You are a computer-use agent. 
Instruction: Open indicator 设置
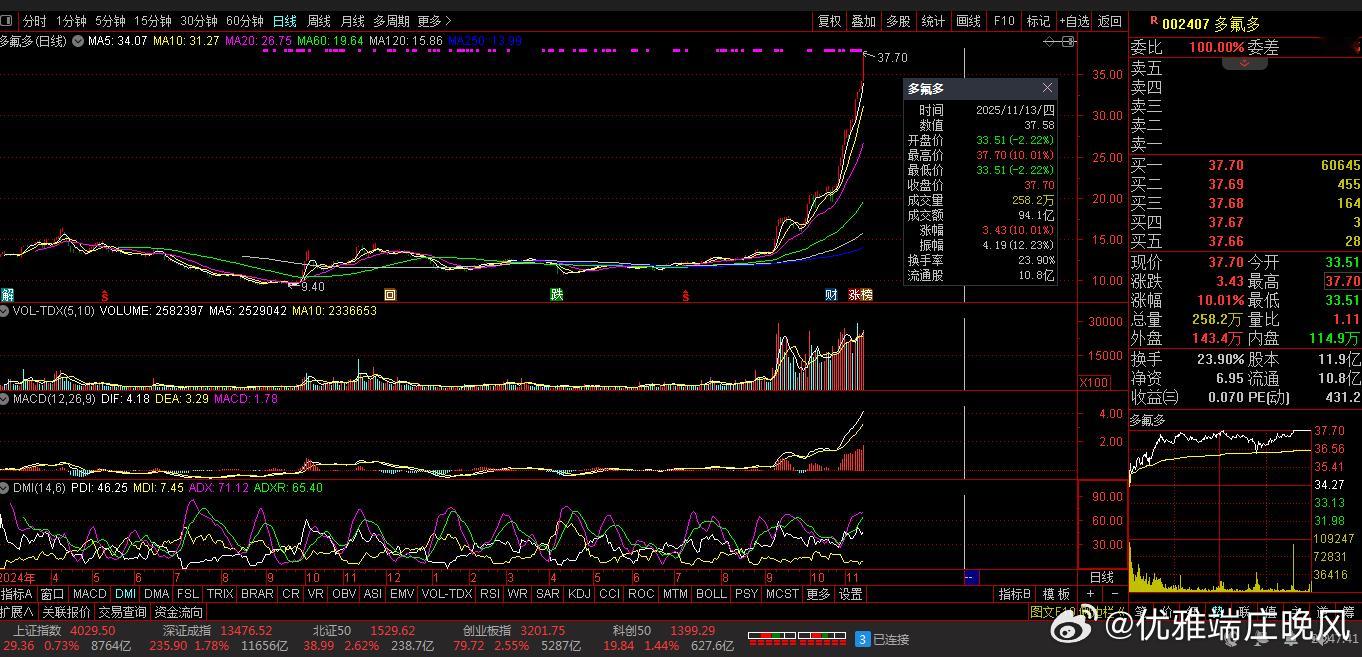pos(850,594)
